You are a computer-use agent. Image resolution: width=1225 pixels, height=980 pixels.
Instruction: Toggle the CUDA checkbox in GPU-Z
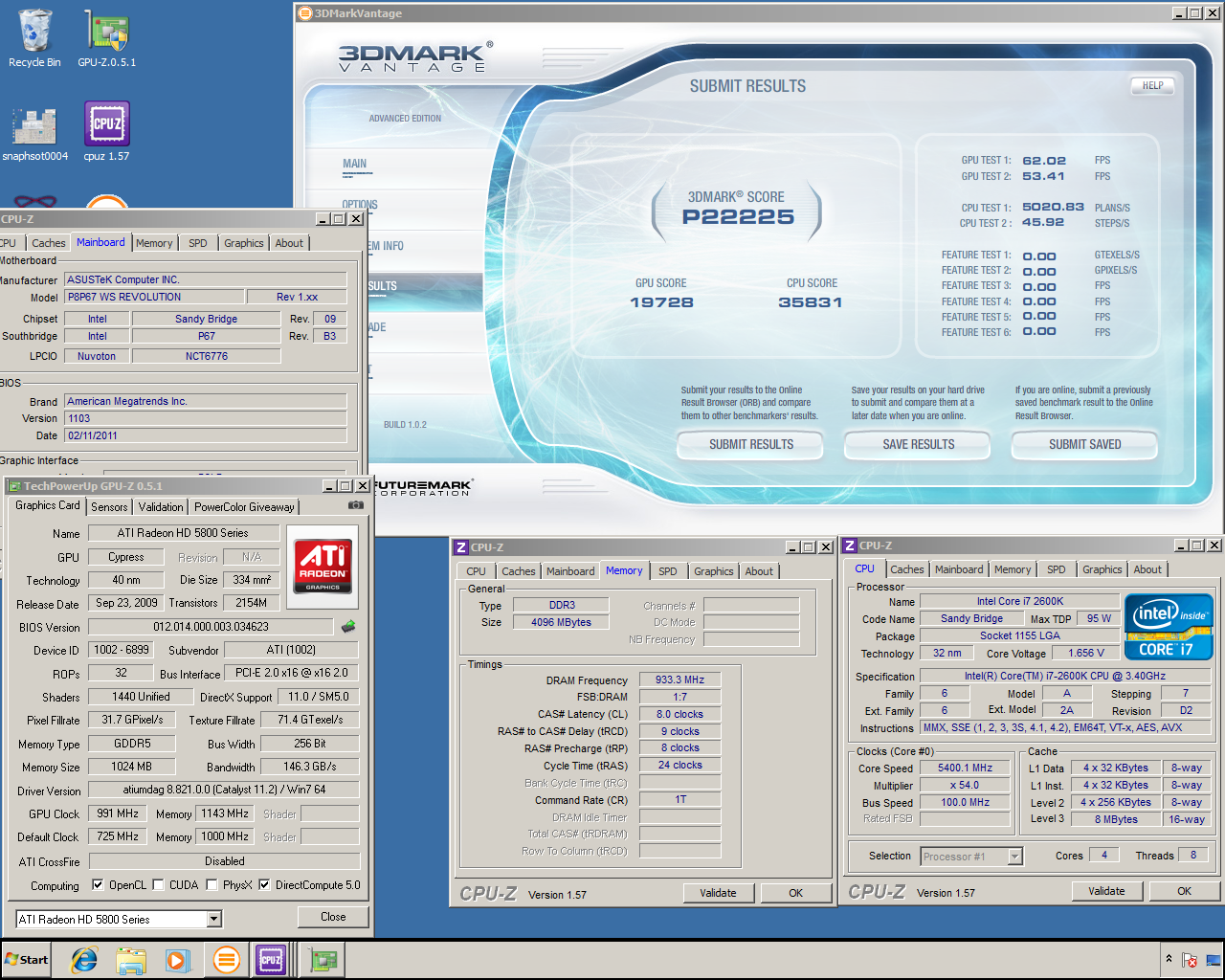click(x=158, y=884)
